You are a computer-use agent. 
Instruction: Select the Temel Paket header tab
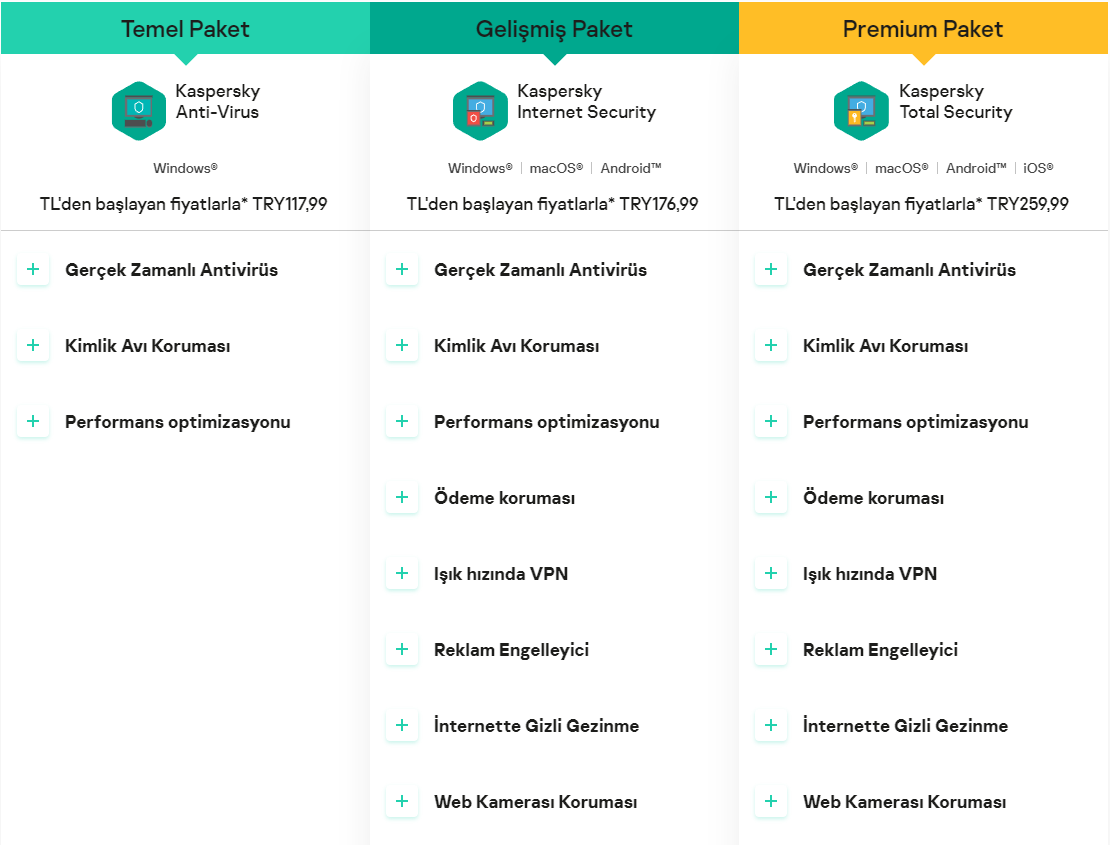[x=185, y=28]
